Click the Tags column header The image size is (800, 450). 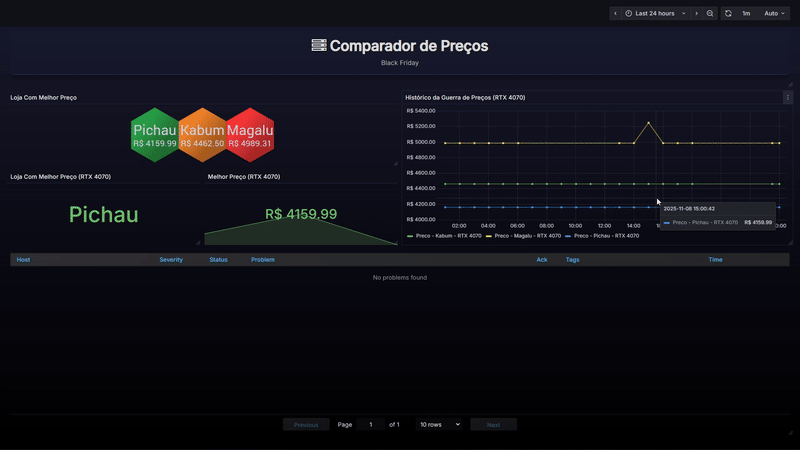tap(572, 260)
